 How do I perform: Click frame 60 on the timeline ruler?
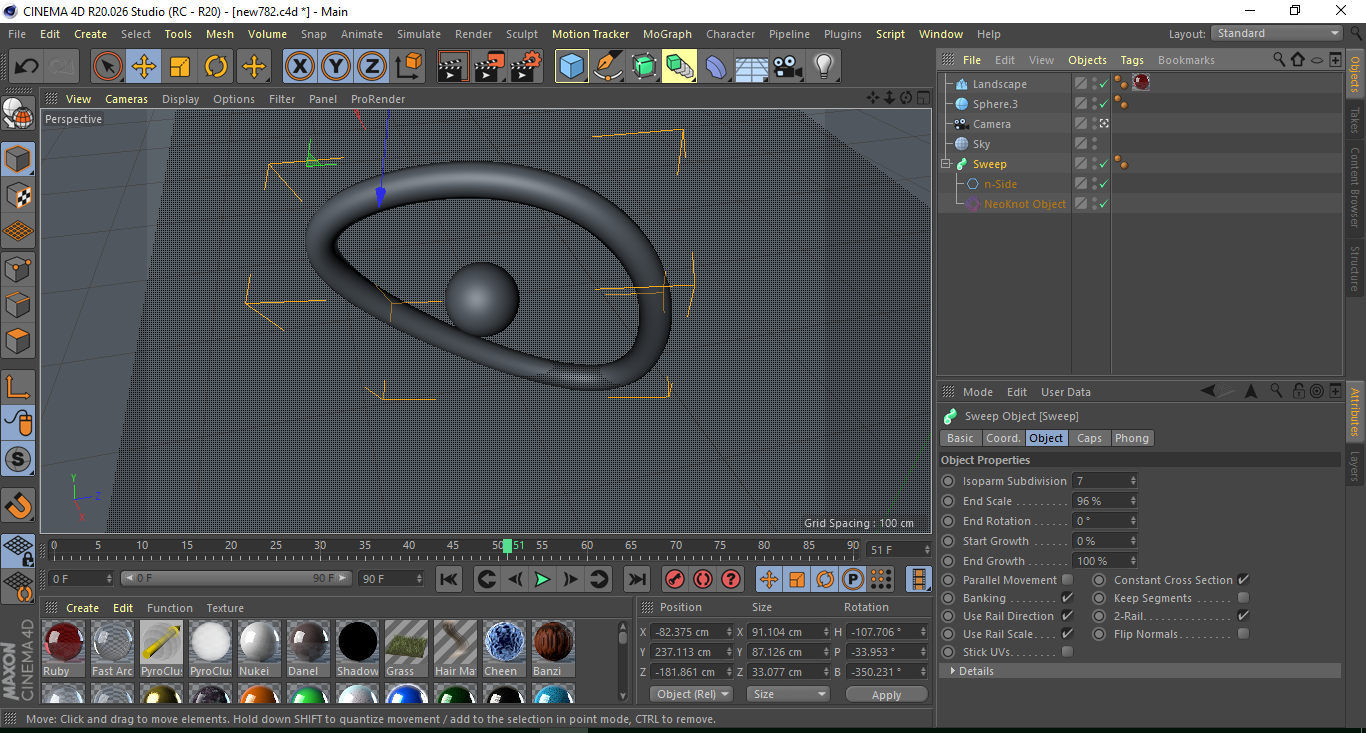click(x=586, y=546)
